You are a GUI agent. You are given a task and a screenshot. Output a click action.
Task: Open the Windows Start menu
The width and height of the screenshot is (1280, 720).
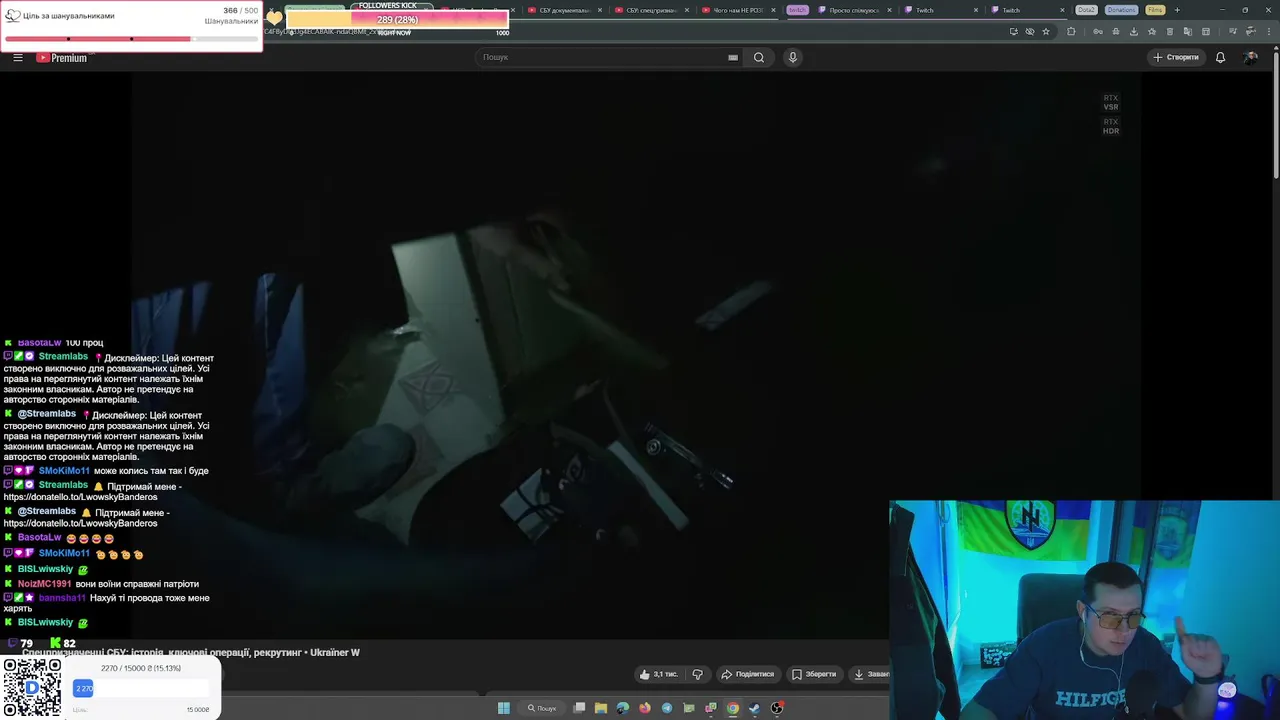(x=504, y=708)
